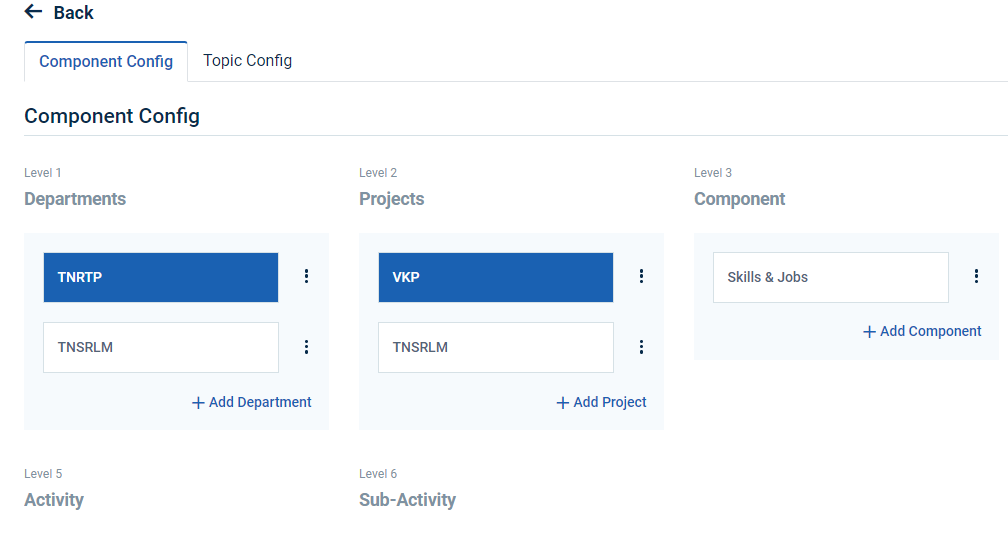
Task: Click the back arrow icon
Action: 34,12
